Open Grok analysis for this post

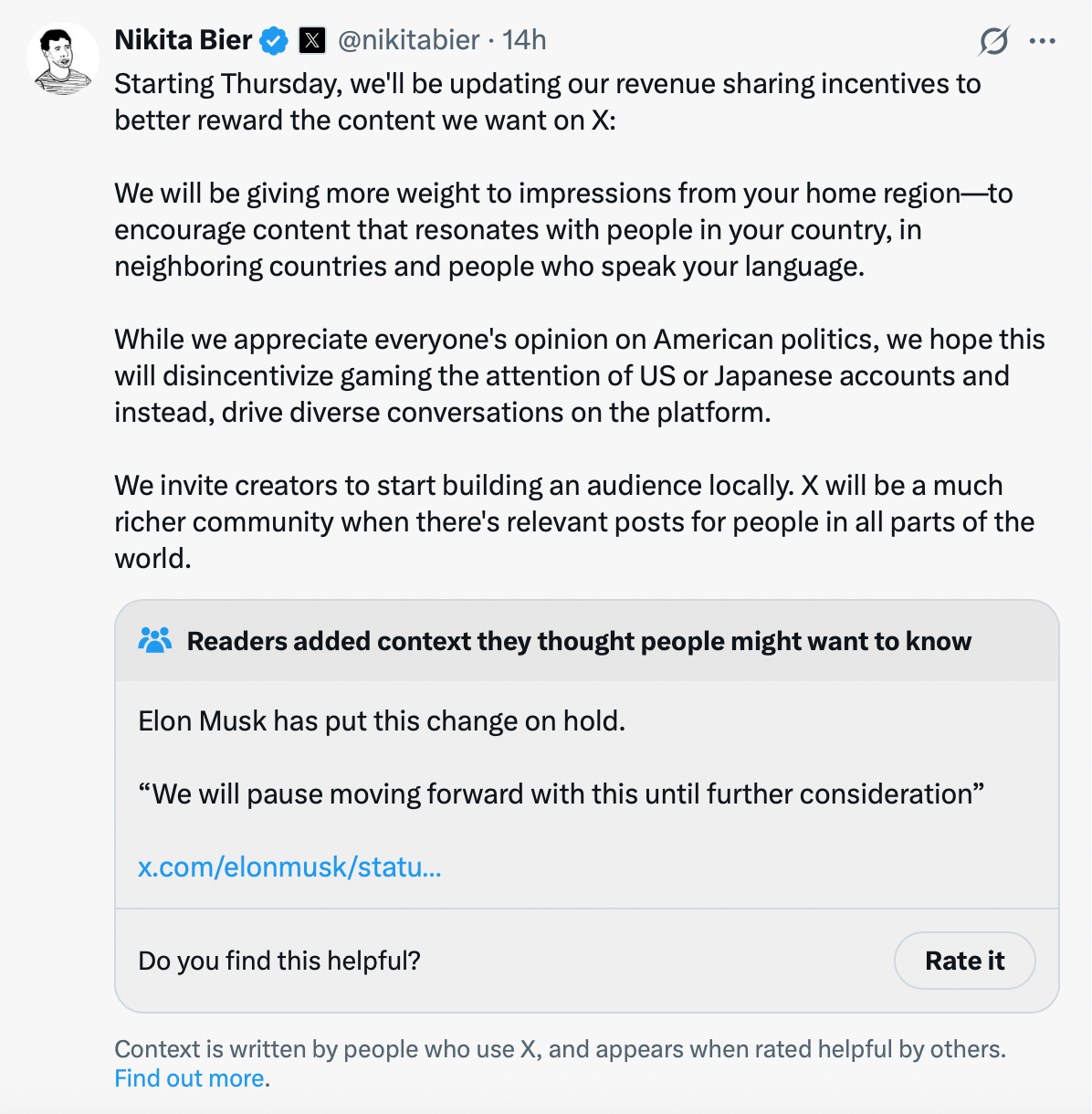995,40
